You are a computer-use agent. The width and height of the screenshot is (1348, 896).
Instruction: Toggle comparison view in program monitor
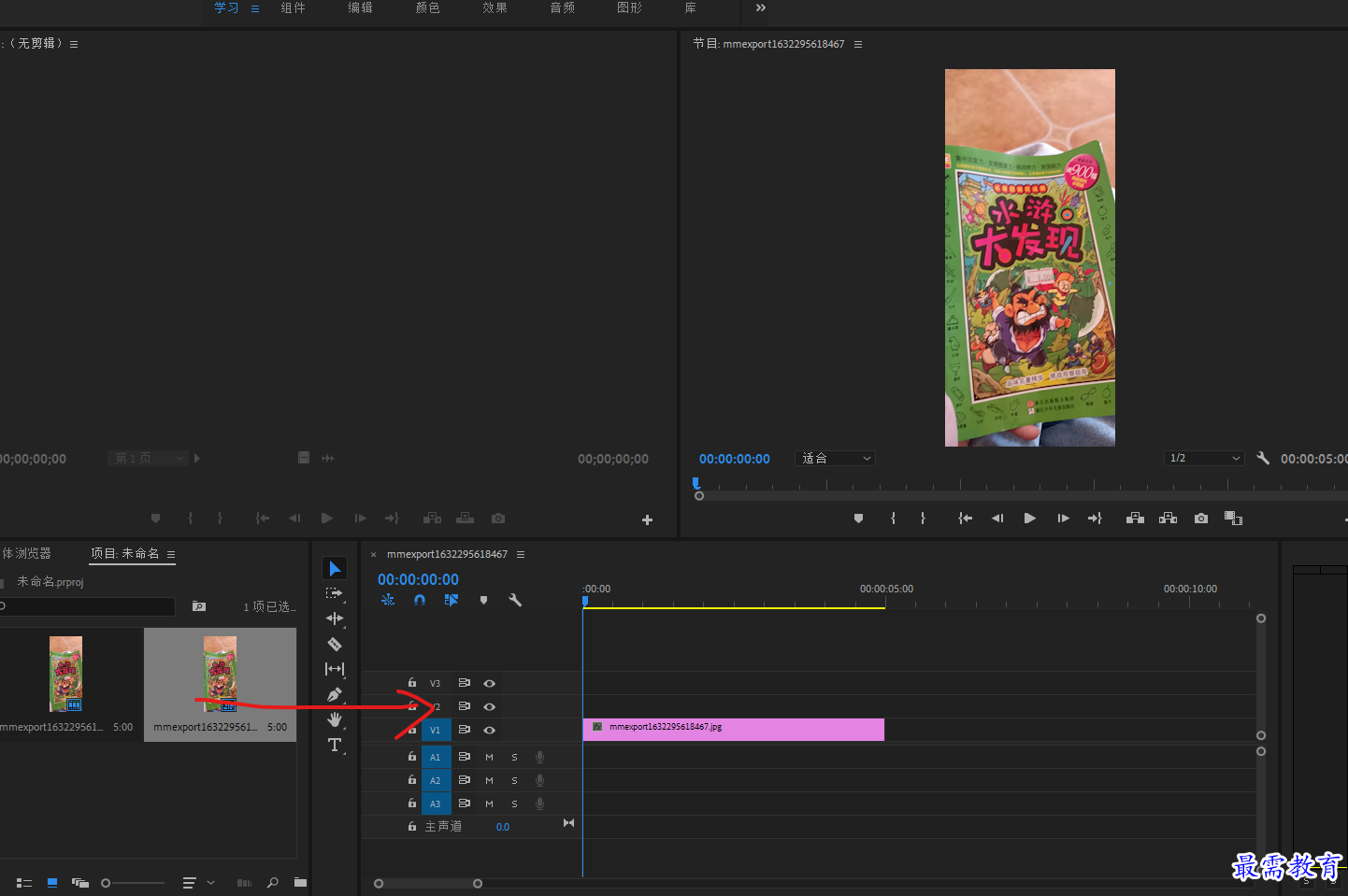coord(1233,519)
